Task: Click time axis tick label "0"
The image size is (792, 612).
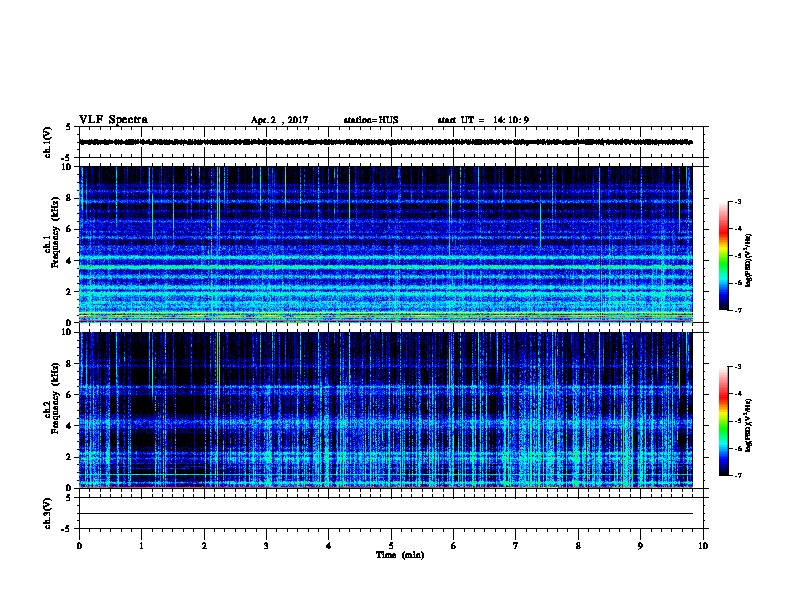Action: tap(79, 546)
